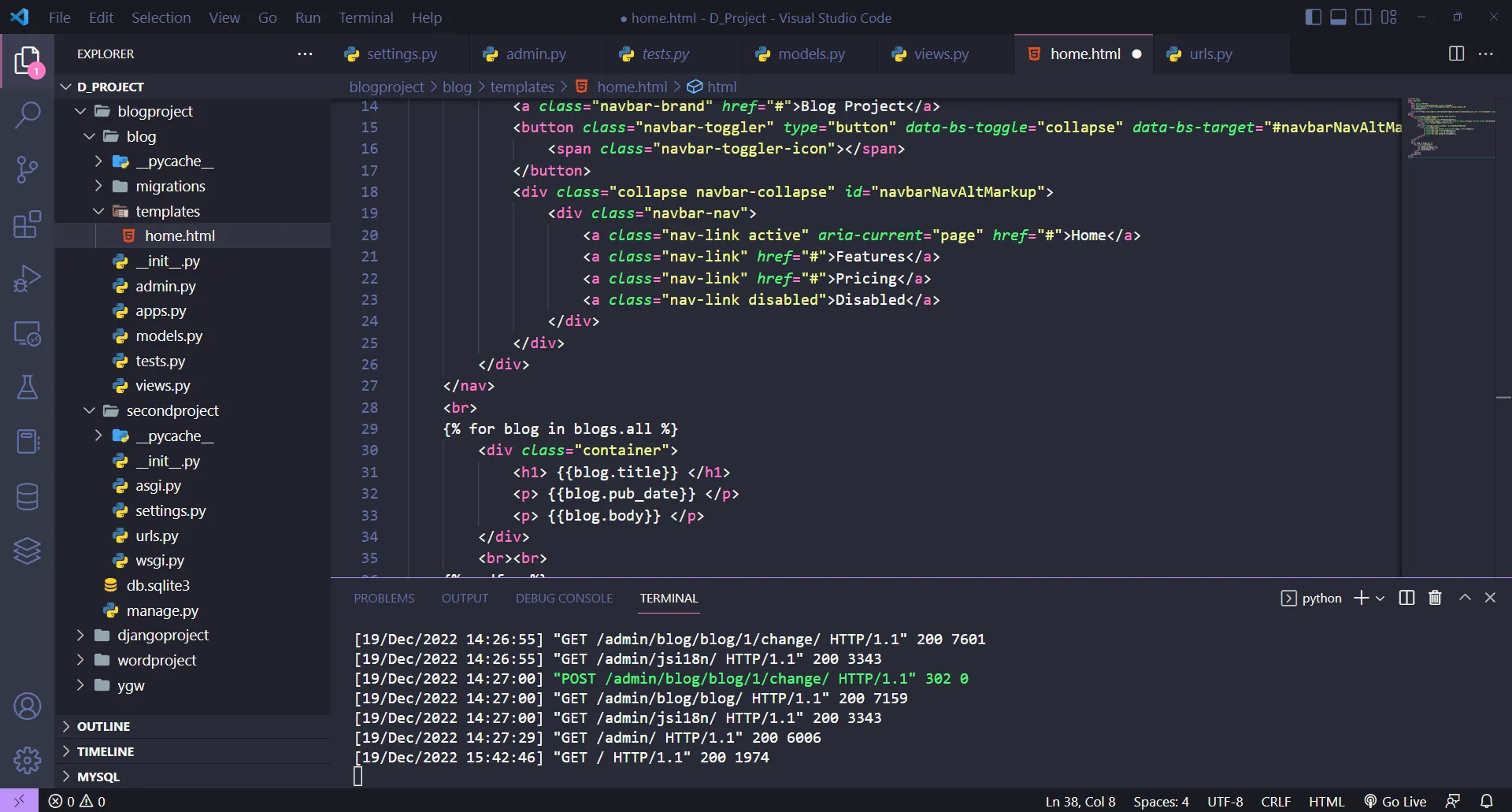Open the Testing flask icon

(28, 387)
